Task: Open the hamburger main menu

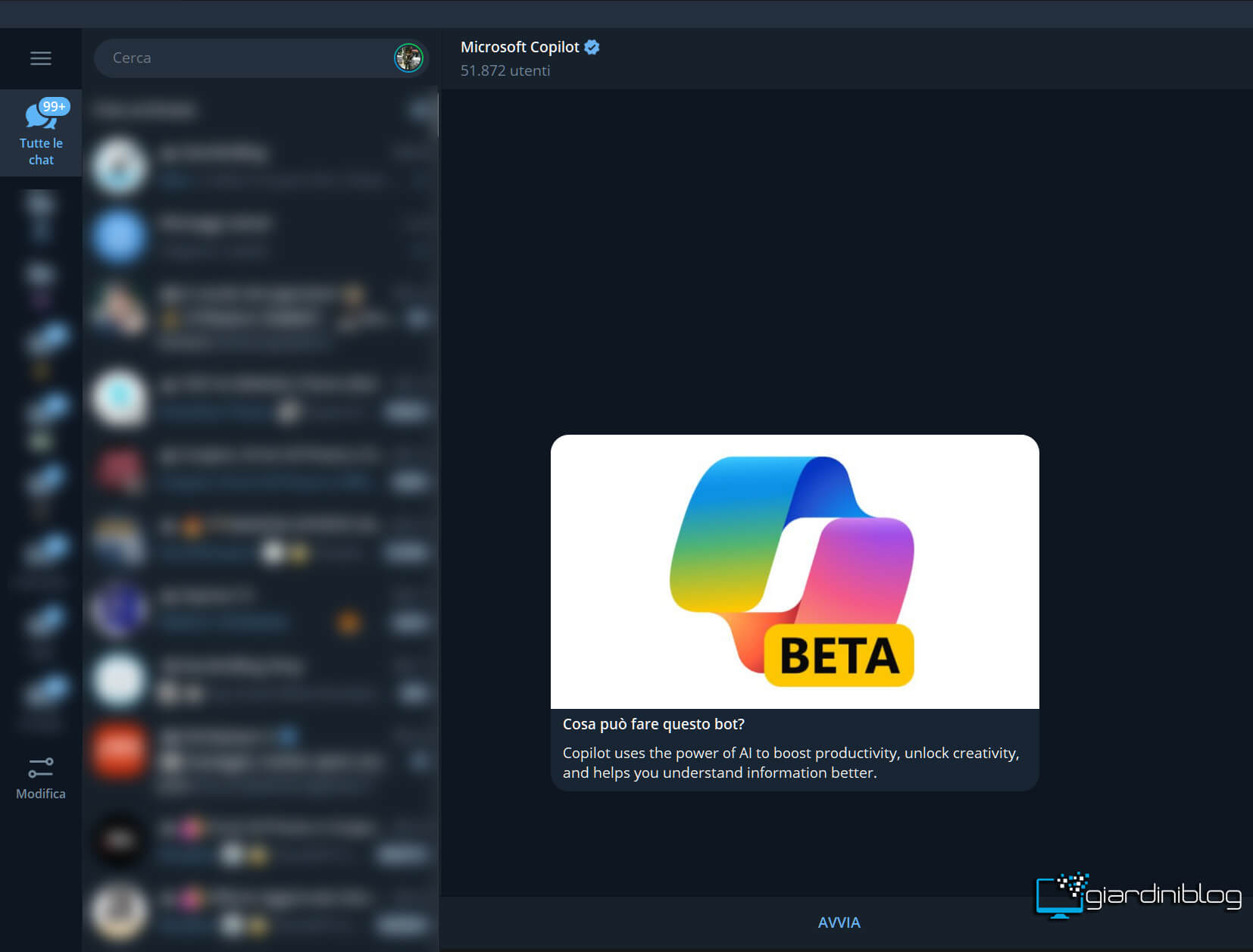Action: tap(41, 58)
